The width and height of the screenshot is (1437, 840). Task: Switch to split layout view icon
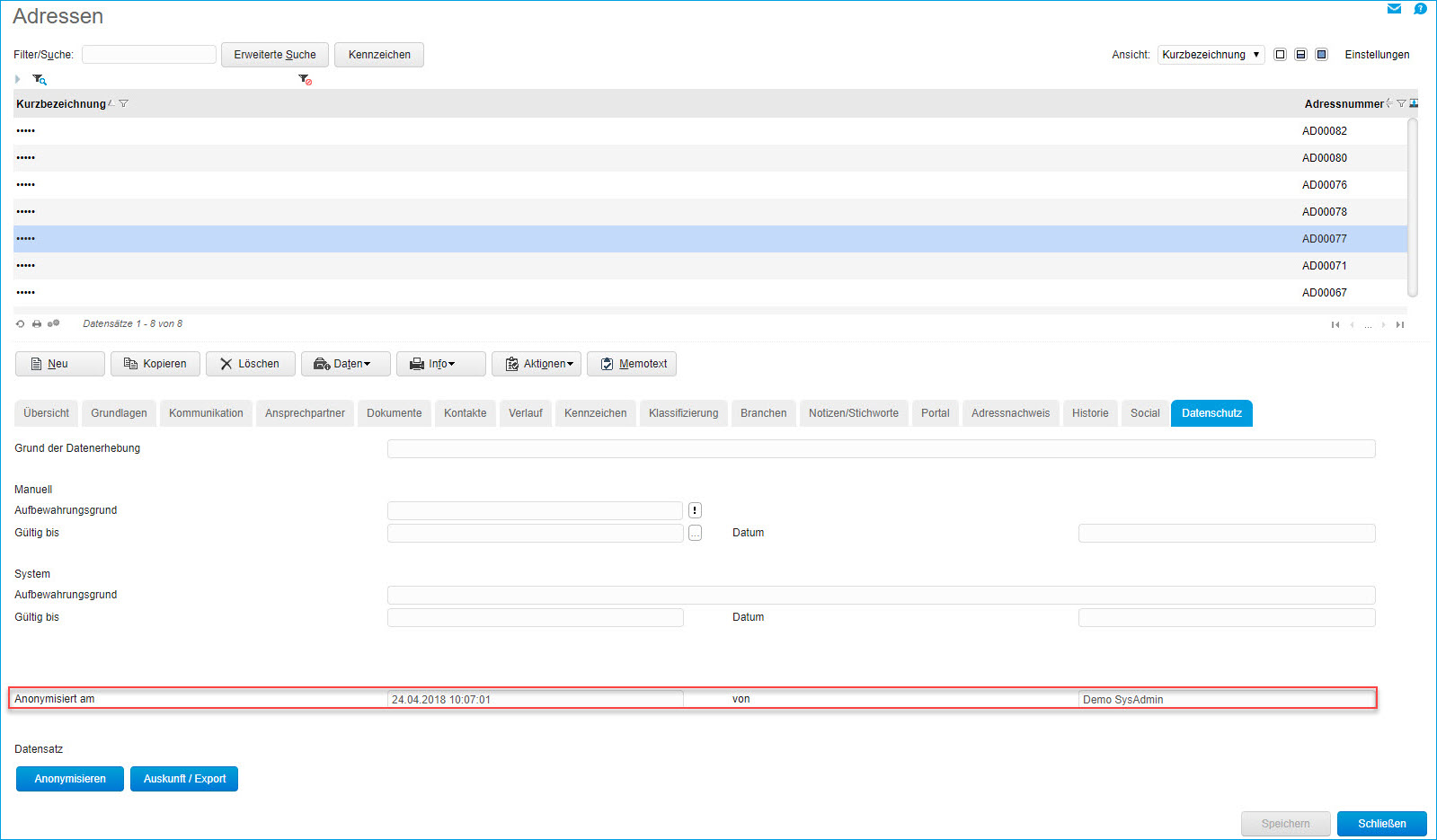[x=1300, y=55]
